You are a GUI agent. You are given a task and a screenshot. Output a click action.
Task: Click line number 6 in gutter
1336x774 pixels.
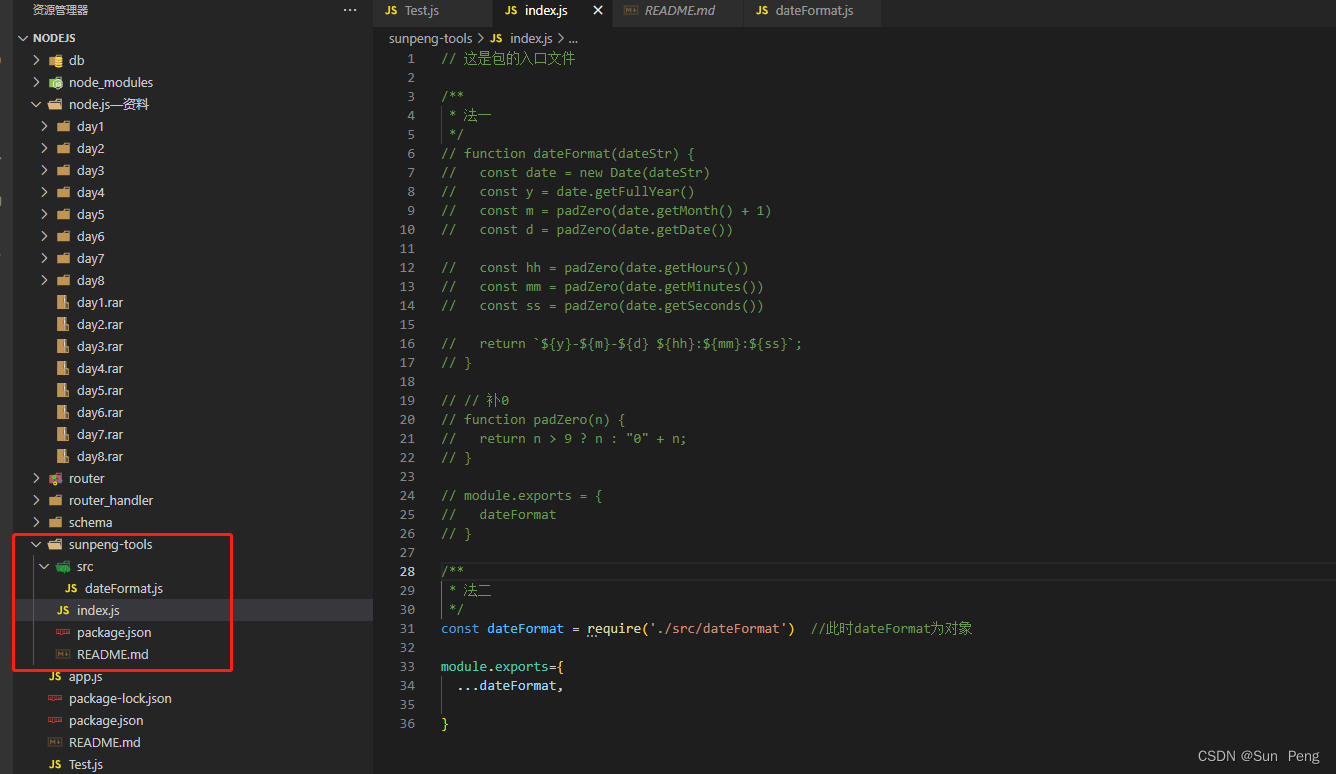pos(411,153)
